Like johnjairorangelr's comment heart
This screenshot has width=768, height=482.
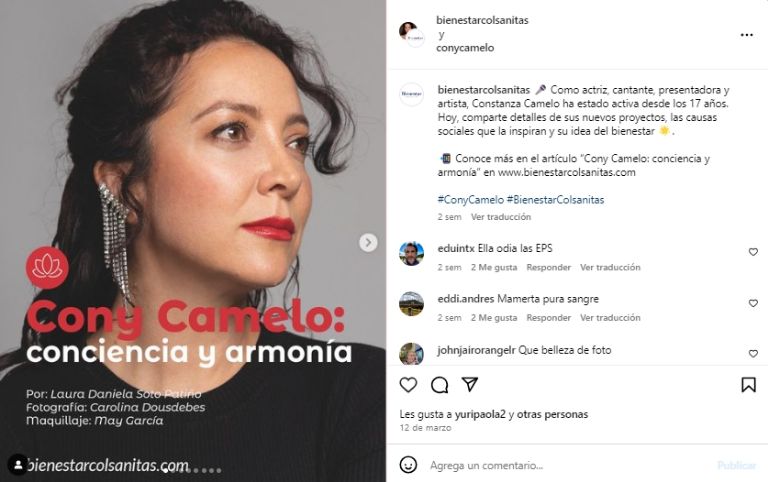753,353
